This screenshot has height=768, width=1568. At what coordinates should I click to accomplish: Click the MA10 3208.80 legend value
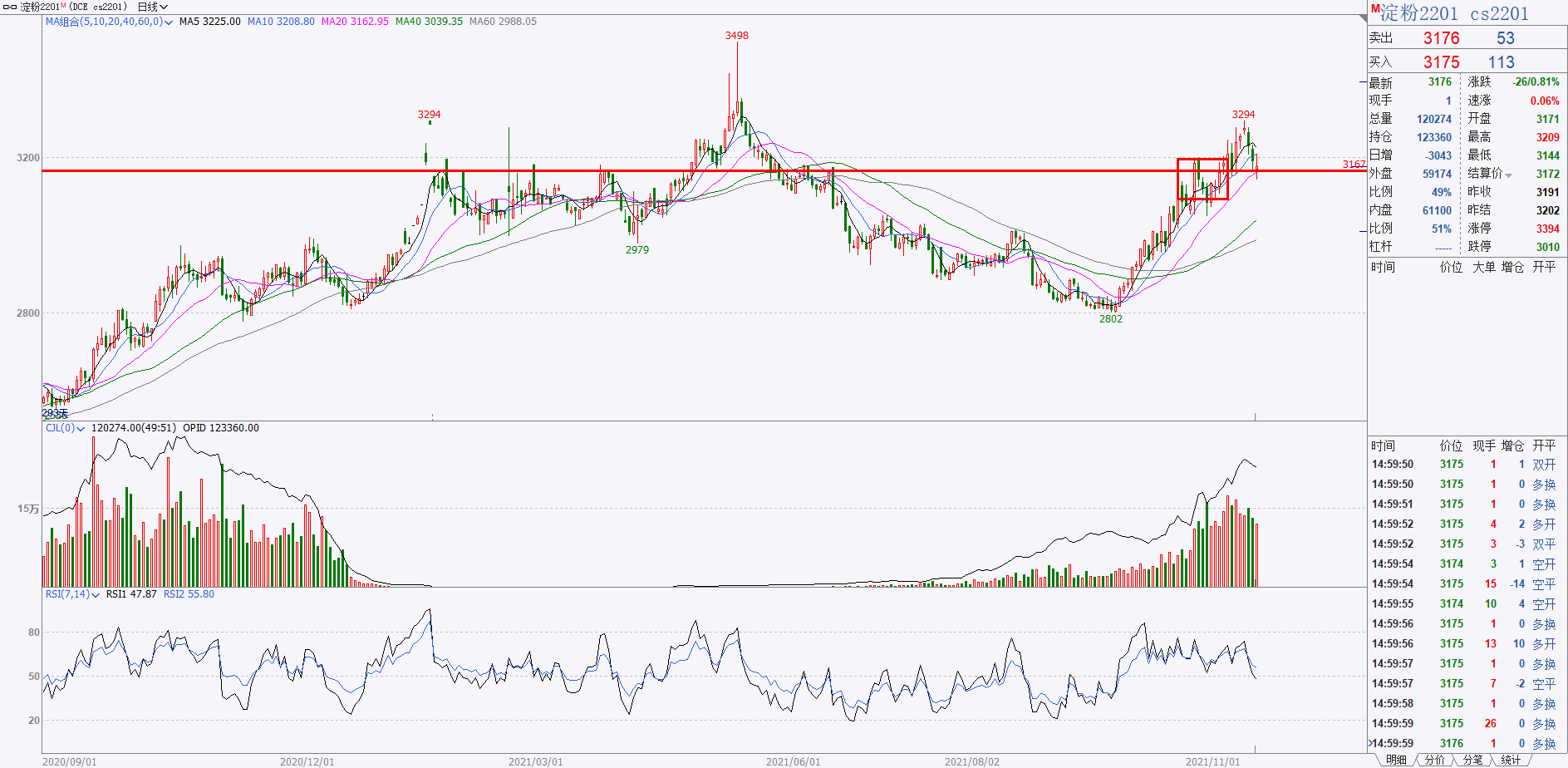coord(281,22)
